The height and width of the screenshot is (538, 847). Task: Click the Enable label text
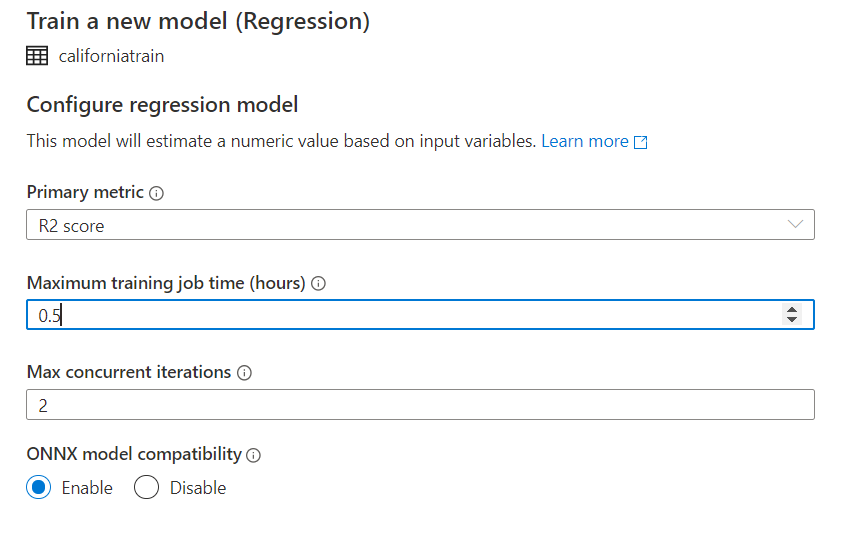(87, 488)
